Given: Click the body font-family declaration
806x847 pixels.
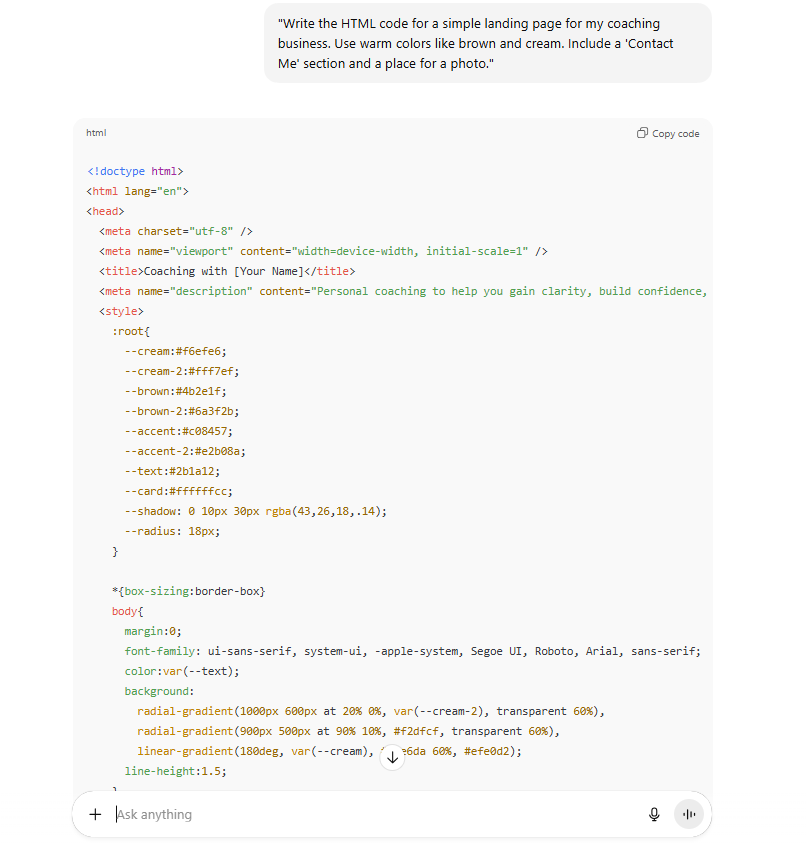Looking at the screenshot, I should pos(400,651).
